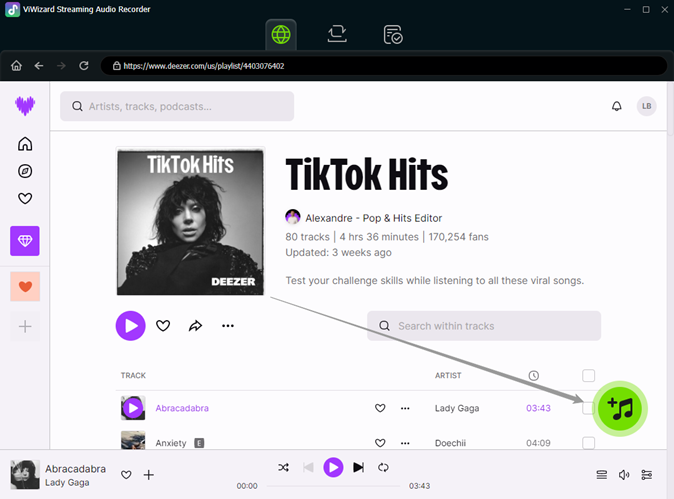Click the deezer.com URL address bar
This screenshot has height=499, width=674.
[383, 66]
